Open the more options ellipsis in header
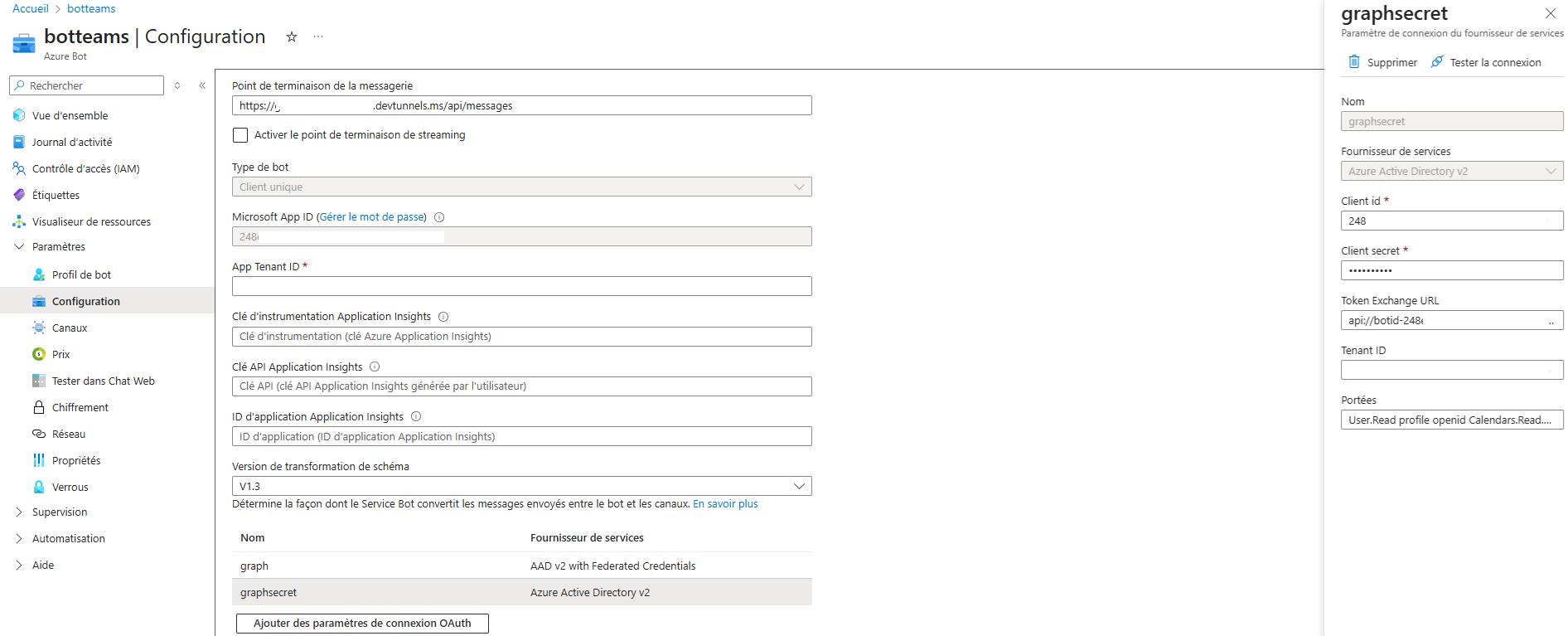Viewport: 1568px width, 636px height. click(x=318, y=36)
